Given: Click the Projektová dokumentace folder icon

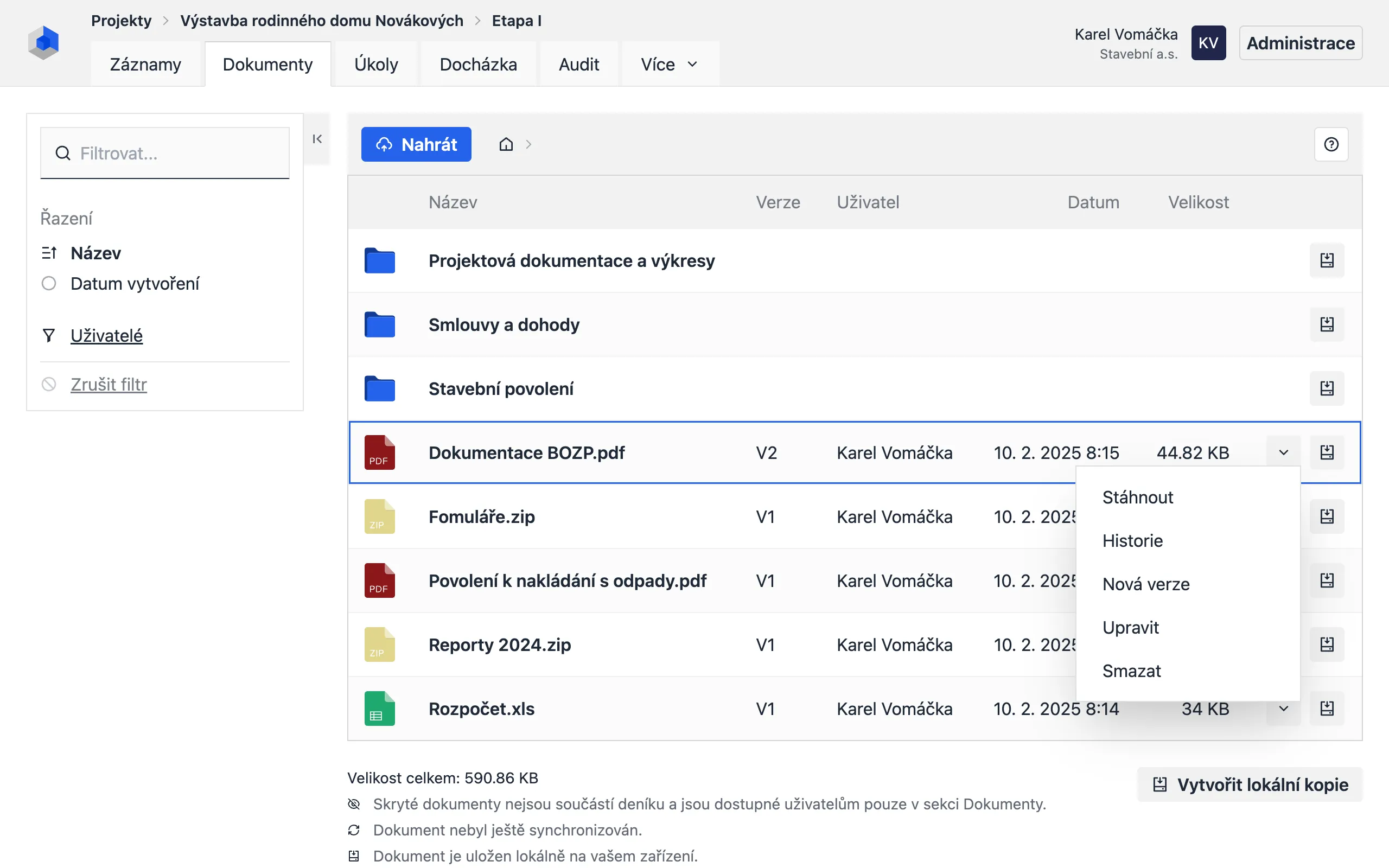Looking at the screenshot, I should click(x=379, y=260).
